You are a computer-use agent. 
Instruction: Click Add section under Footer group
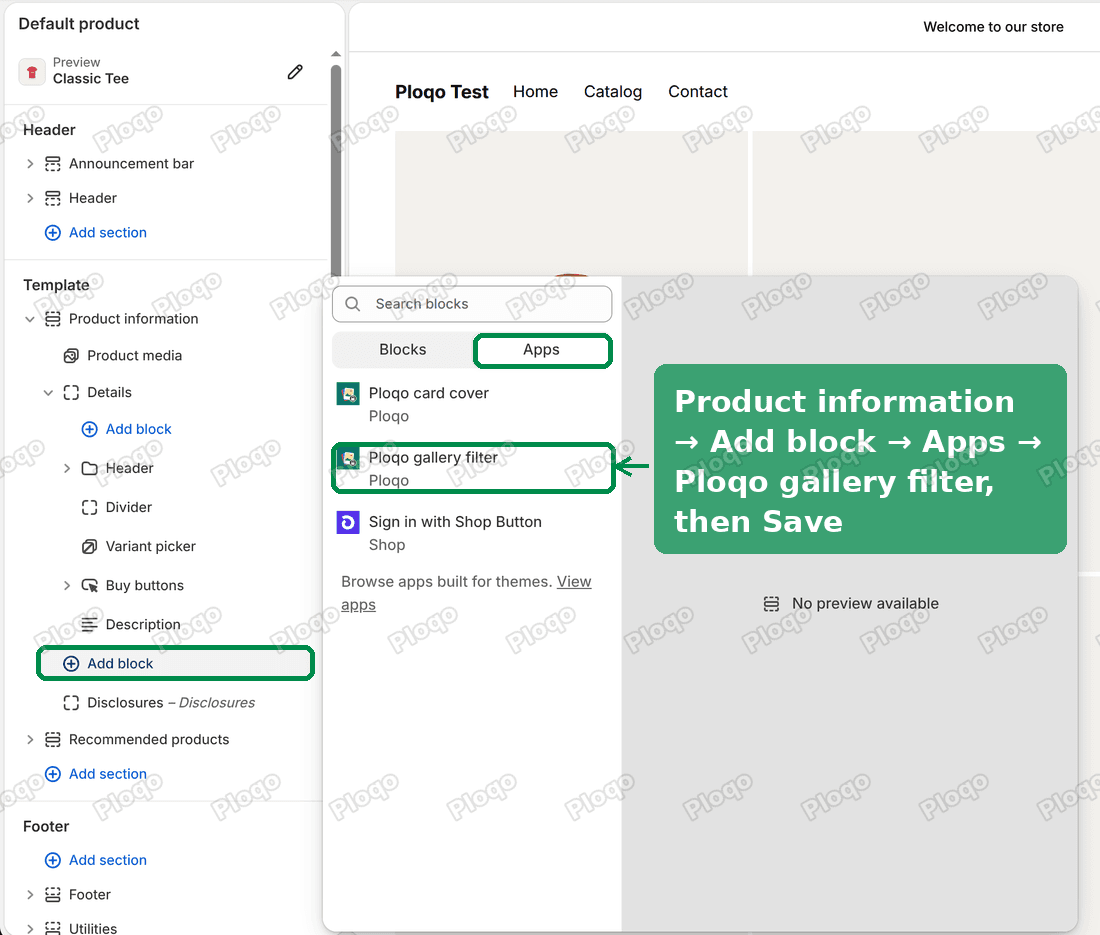[107, 860]
